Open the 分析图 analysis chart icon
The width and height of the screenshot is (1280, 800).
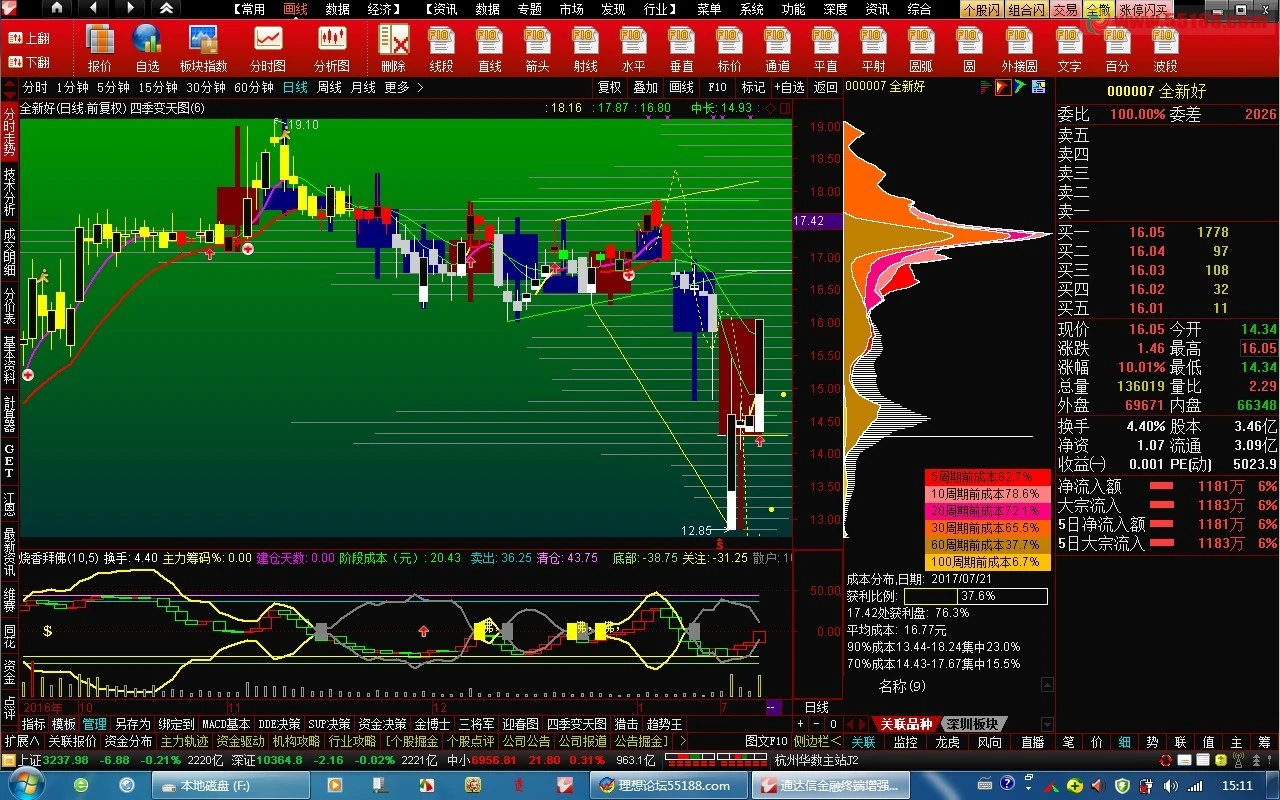[x=332, y=48]
